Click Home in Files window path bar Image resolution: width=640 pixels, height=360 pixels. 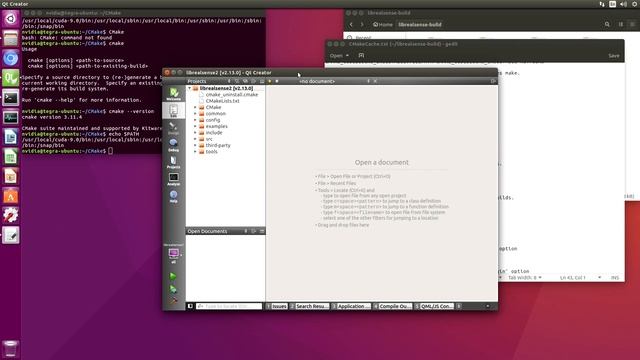tap(383, 24)
